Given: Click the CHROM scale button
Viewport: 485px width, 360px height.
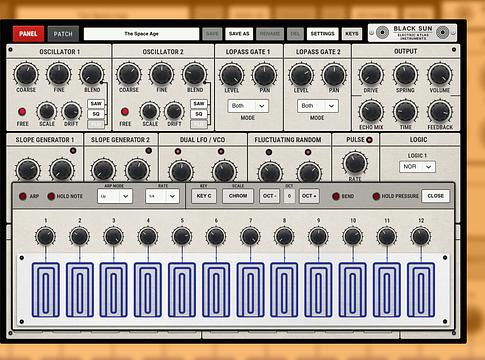Looking at the screenshot, I should click(238, 196).
